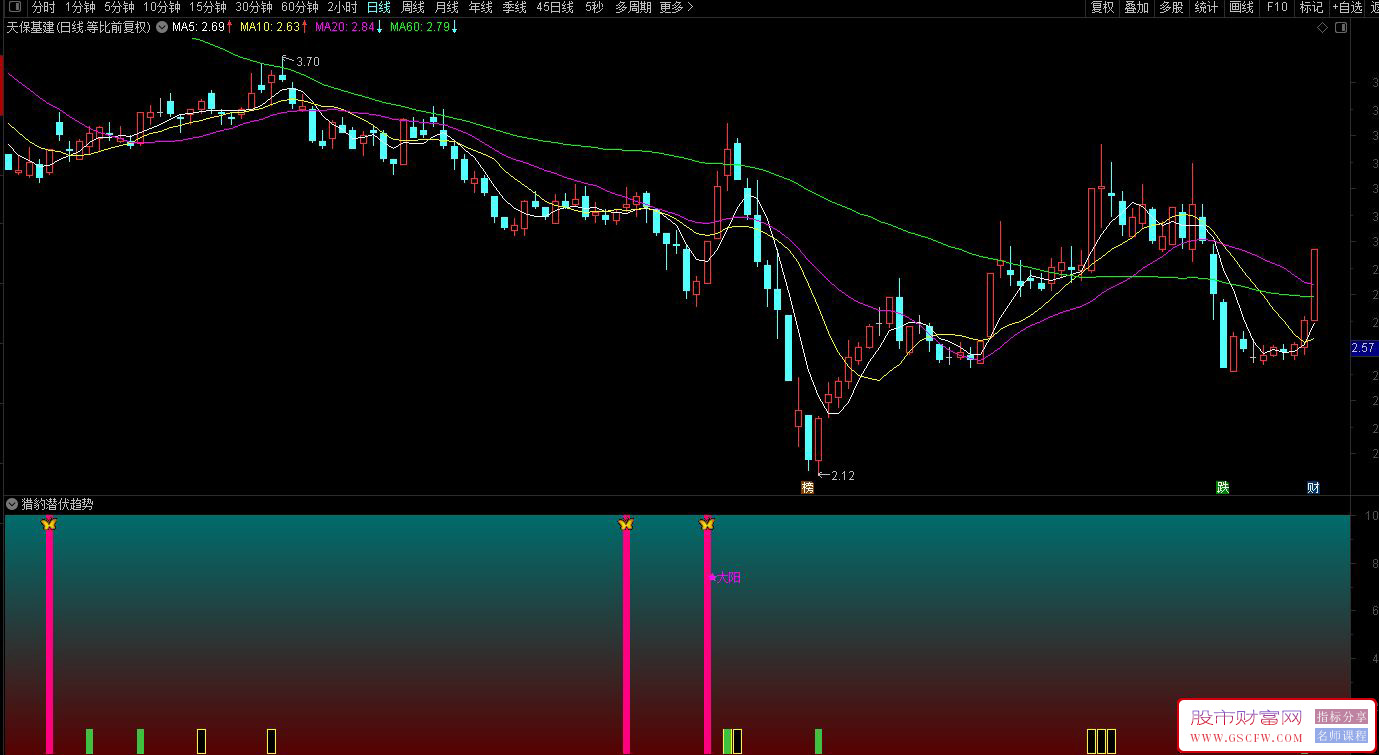
Task: Switch to 年线 yearly chart
Action: click(x=480, y=7)
